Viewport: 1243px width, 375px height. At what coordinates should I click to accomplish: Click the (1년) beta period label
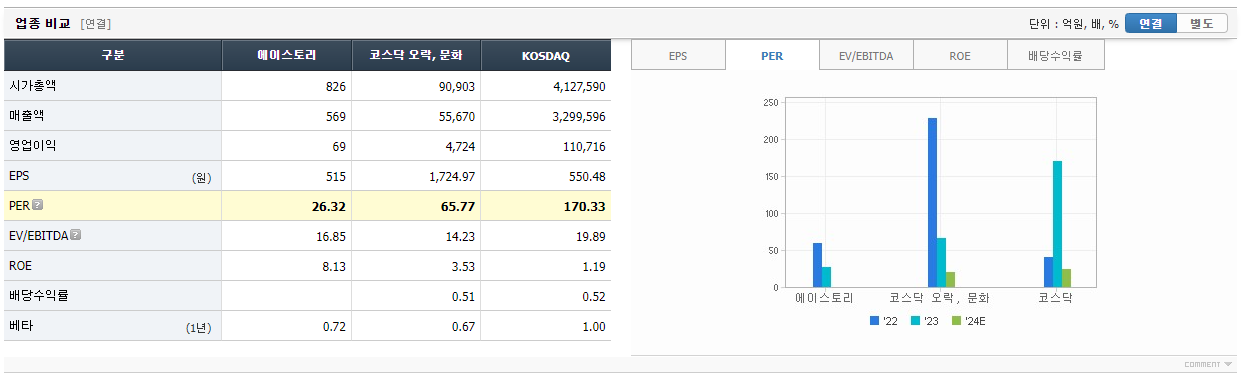click(198, 327)
